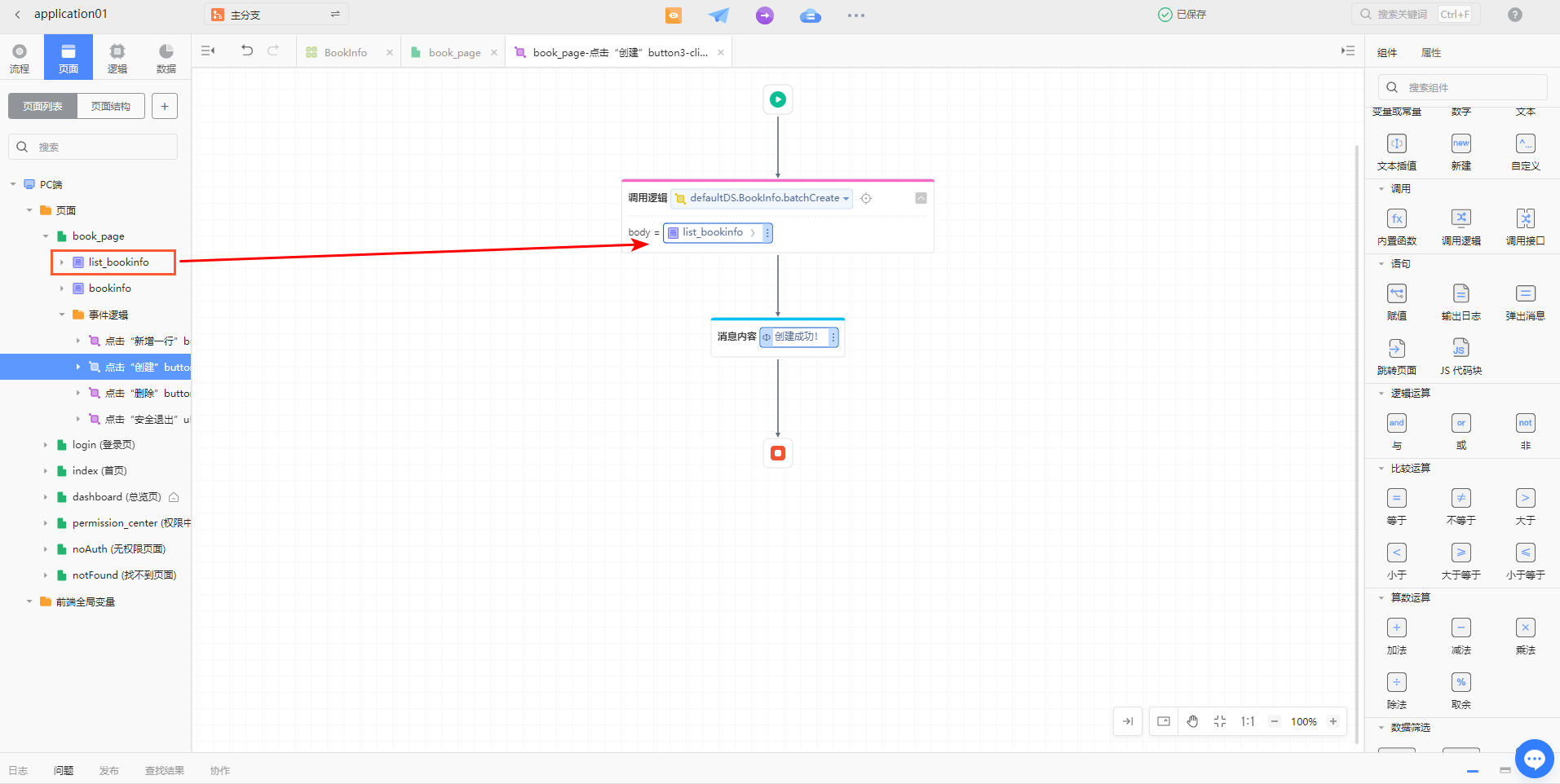Close the book_page-点击 创建 tab
1560x784 pixels.
point(721,52)
